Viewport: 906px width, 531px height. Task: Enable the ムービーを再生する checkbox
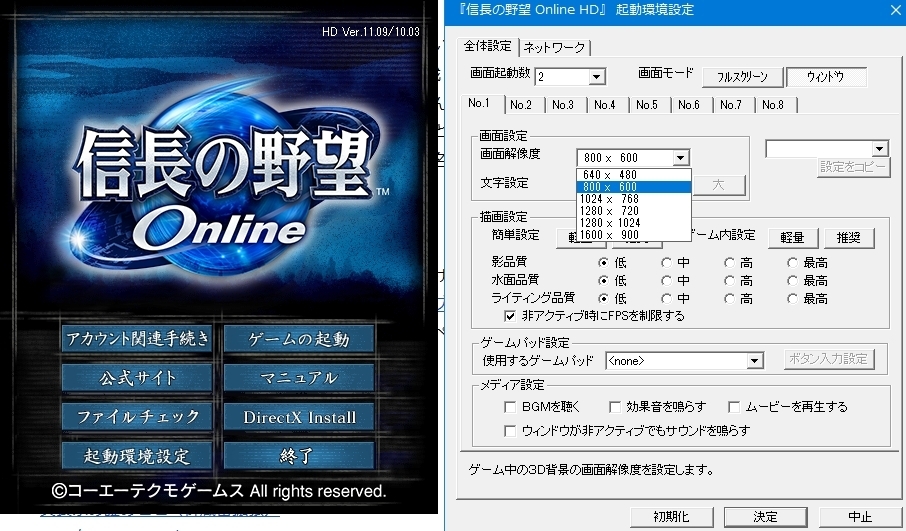coord(734,407)
